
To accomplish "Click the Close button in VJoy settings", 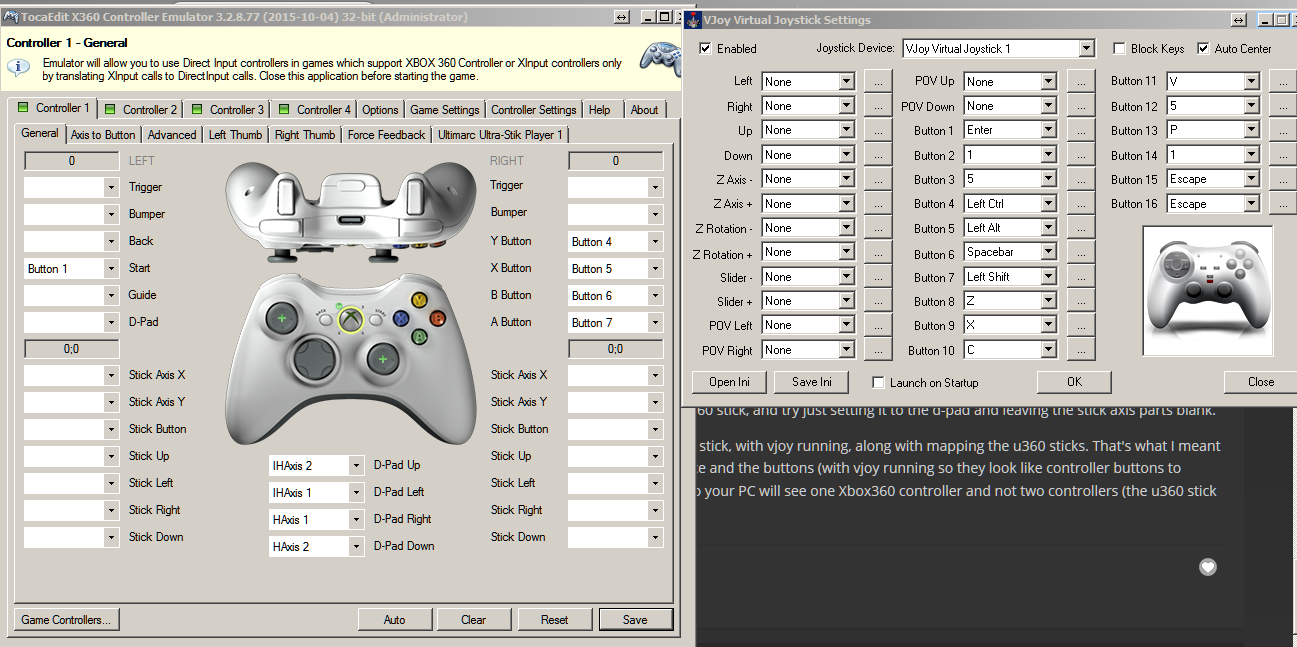I will point(1260,382).
